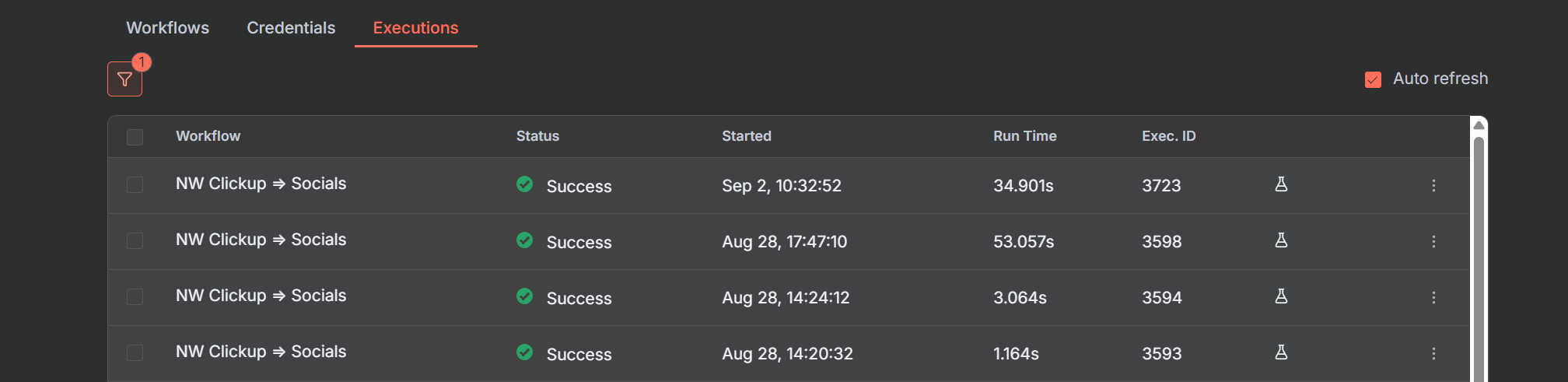The height and width of the screenshot is (382, 1568).
Task: Click flask icon for execution 3593
Action: click(x=1281, y=352)
